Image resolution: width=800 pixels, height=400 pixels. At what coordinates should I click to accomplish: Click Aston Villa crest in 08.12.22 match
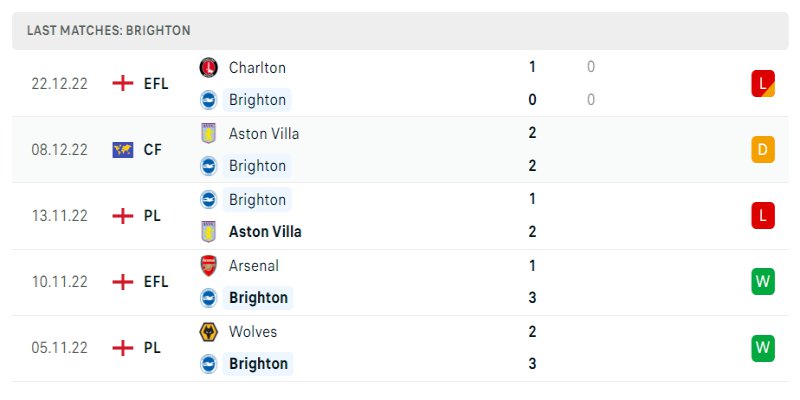pyautogui.click(x=209, y=133)
